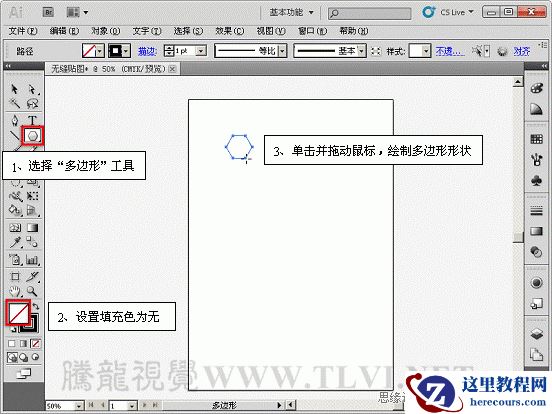This screenshot has width=552, height=414.
Task: Swap fill and stroke colors arrow
Action: coord(36,306)
